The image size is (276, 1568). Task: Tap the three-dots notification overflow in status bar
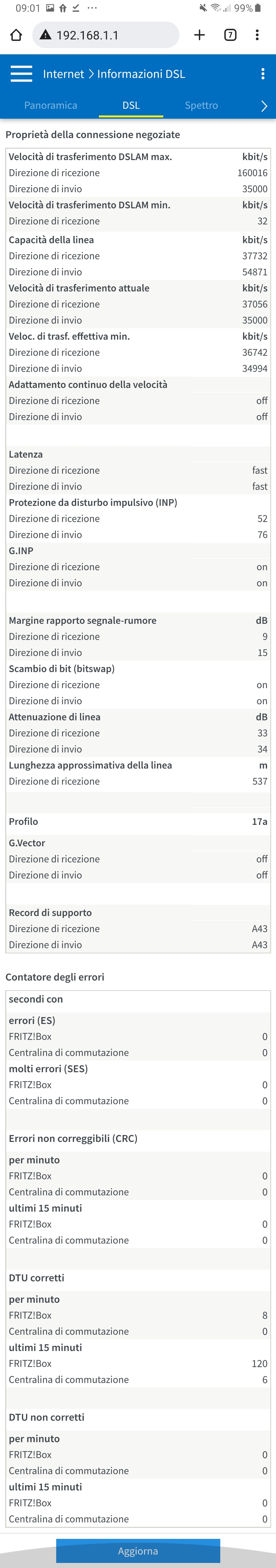(92, 8)
